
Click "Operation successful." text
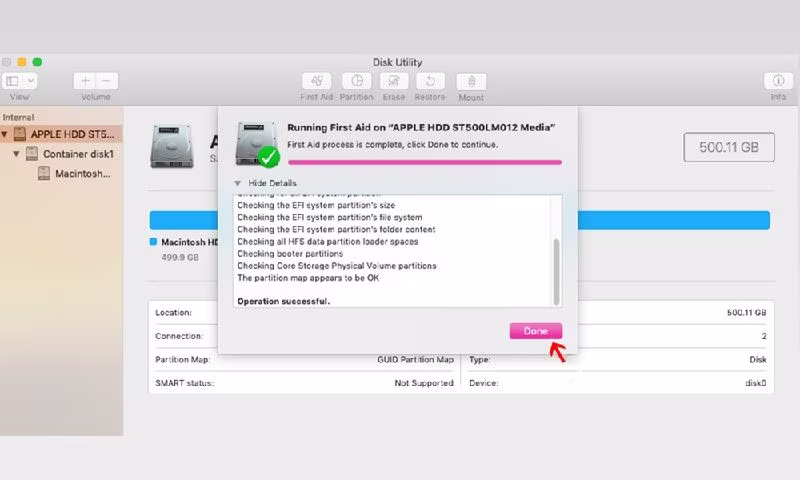click(284, 301)
